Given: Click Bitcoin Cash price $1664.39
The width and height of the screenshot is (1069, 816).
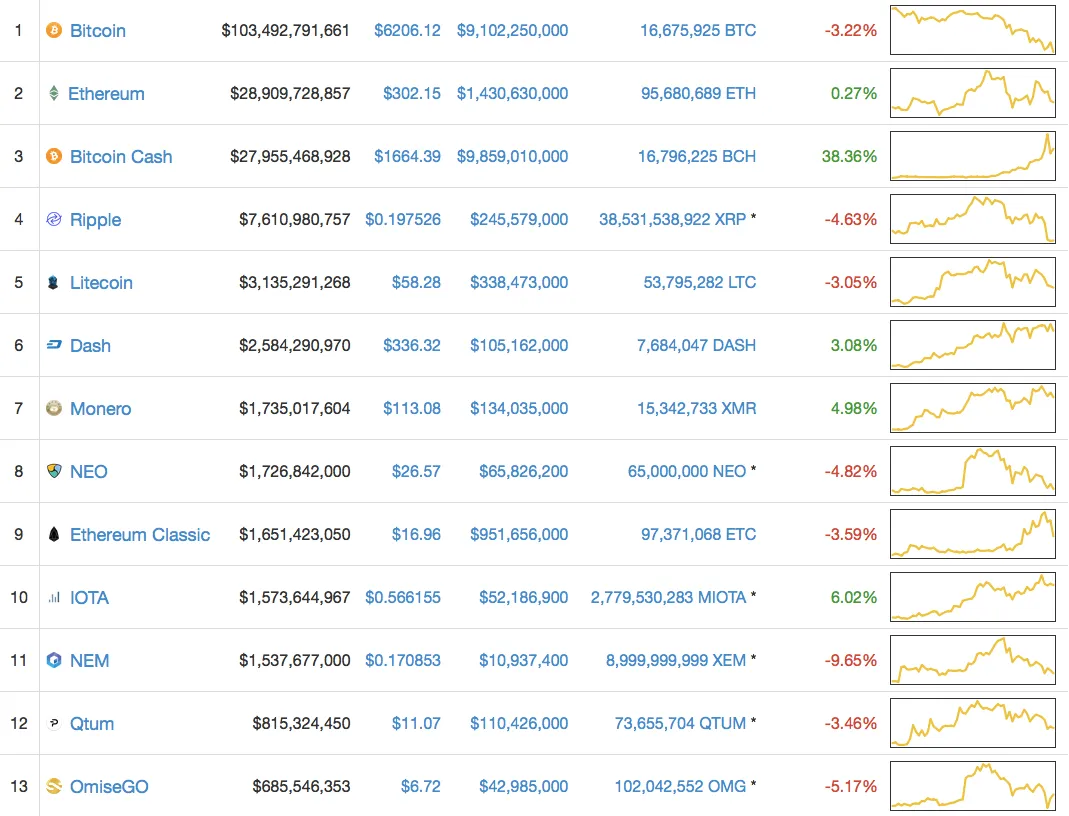Looking at the screenshot, I should click(x=407, y=156).
